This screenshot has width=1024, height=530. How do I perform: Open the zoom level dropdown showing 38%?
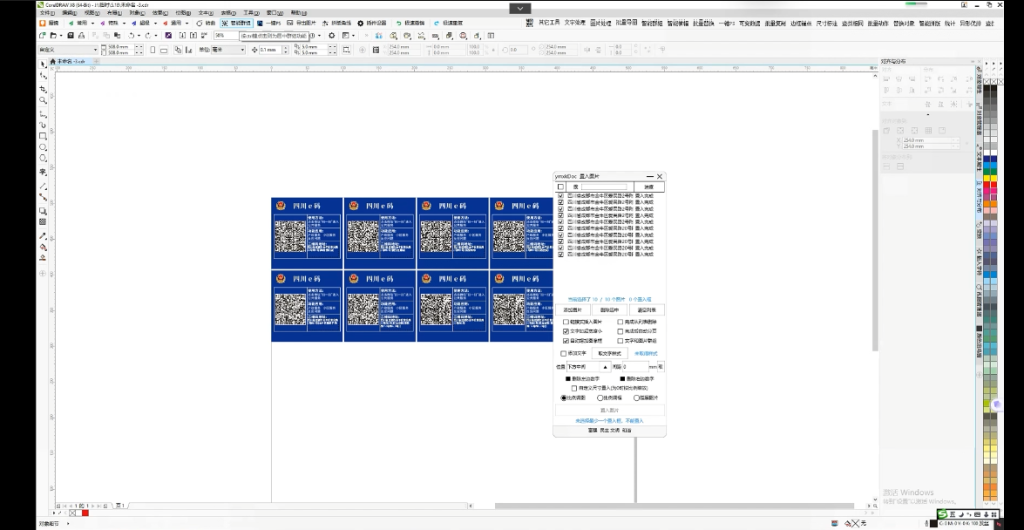coord(226,35)
